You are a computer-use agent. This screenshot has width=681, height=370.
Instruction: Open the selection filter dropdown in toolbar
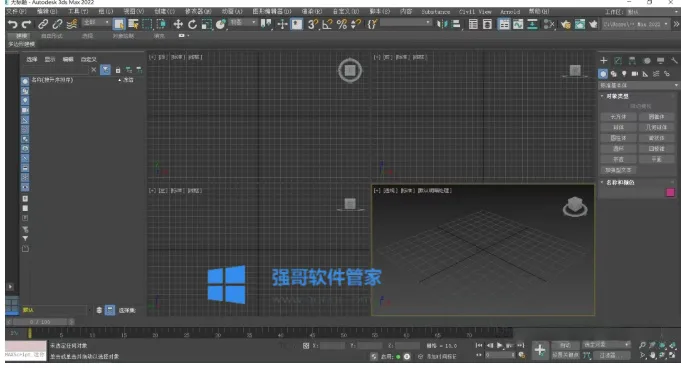point(96,22)
